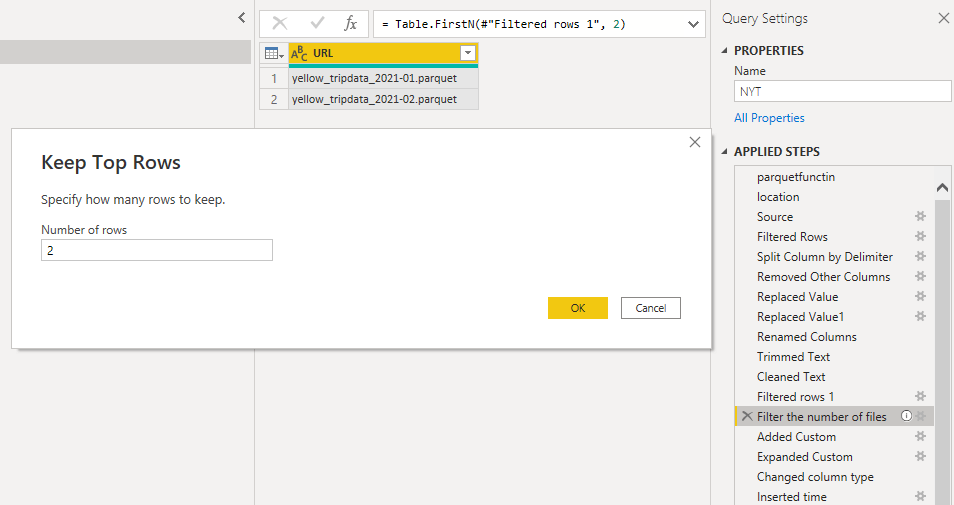The width and height of the screenshot is (954, 505).
Task: Collapse the APPLIED STEPS section
Action: coord(725,152)
